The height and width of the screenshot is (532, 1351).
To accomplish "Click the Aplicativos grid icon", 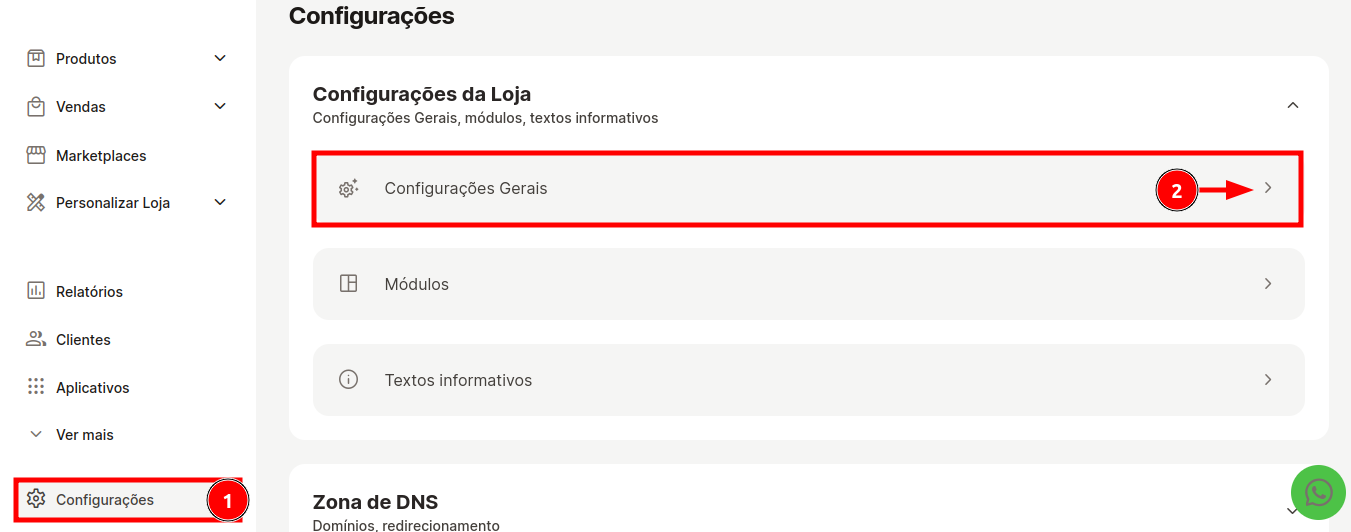I will coord(36,387).
